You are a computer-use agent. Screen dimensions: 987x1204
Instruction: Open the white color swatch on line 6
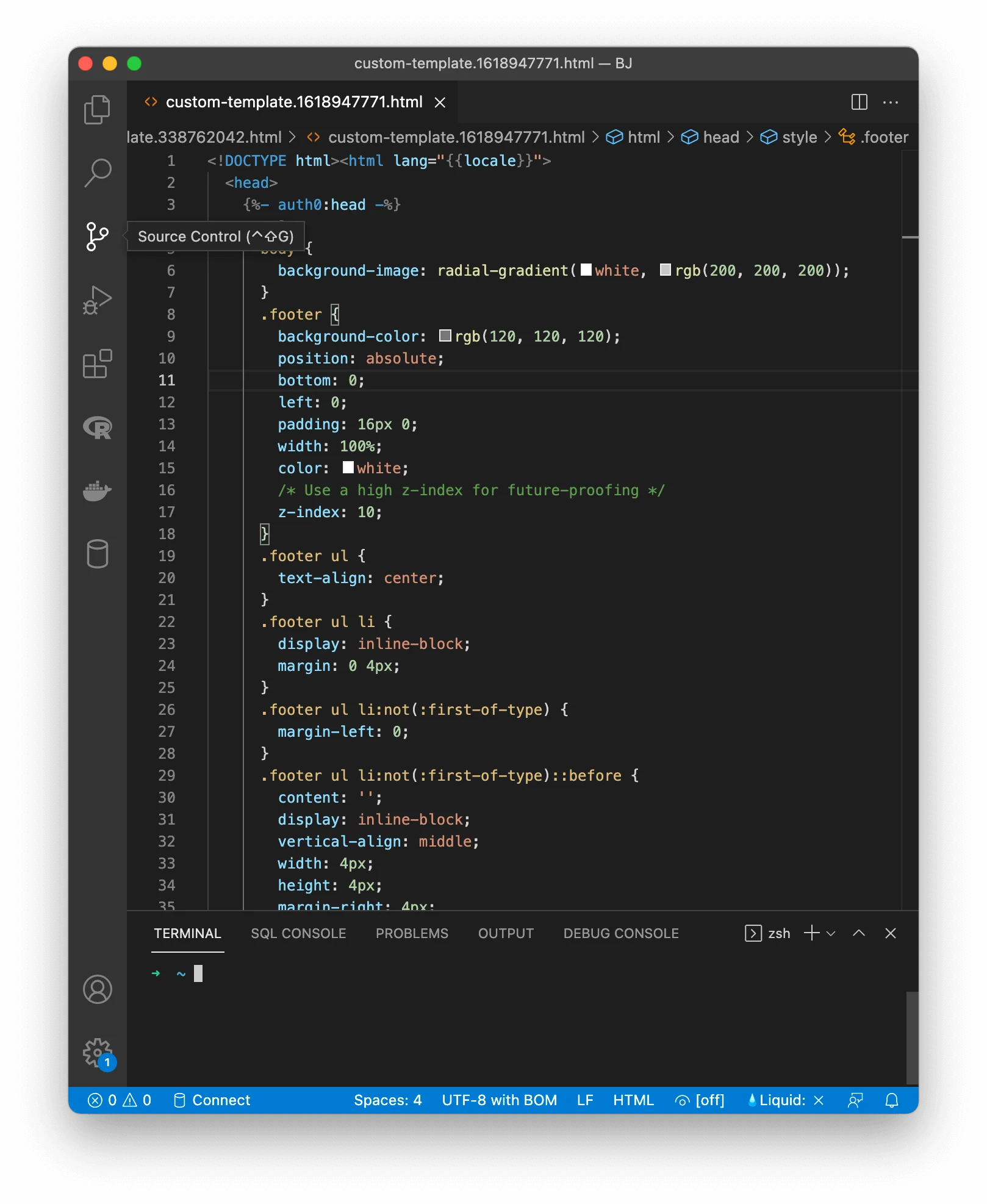coord(586,270)
